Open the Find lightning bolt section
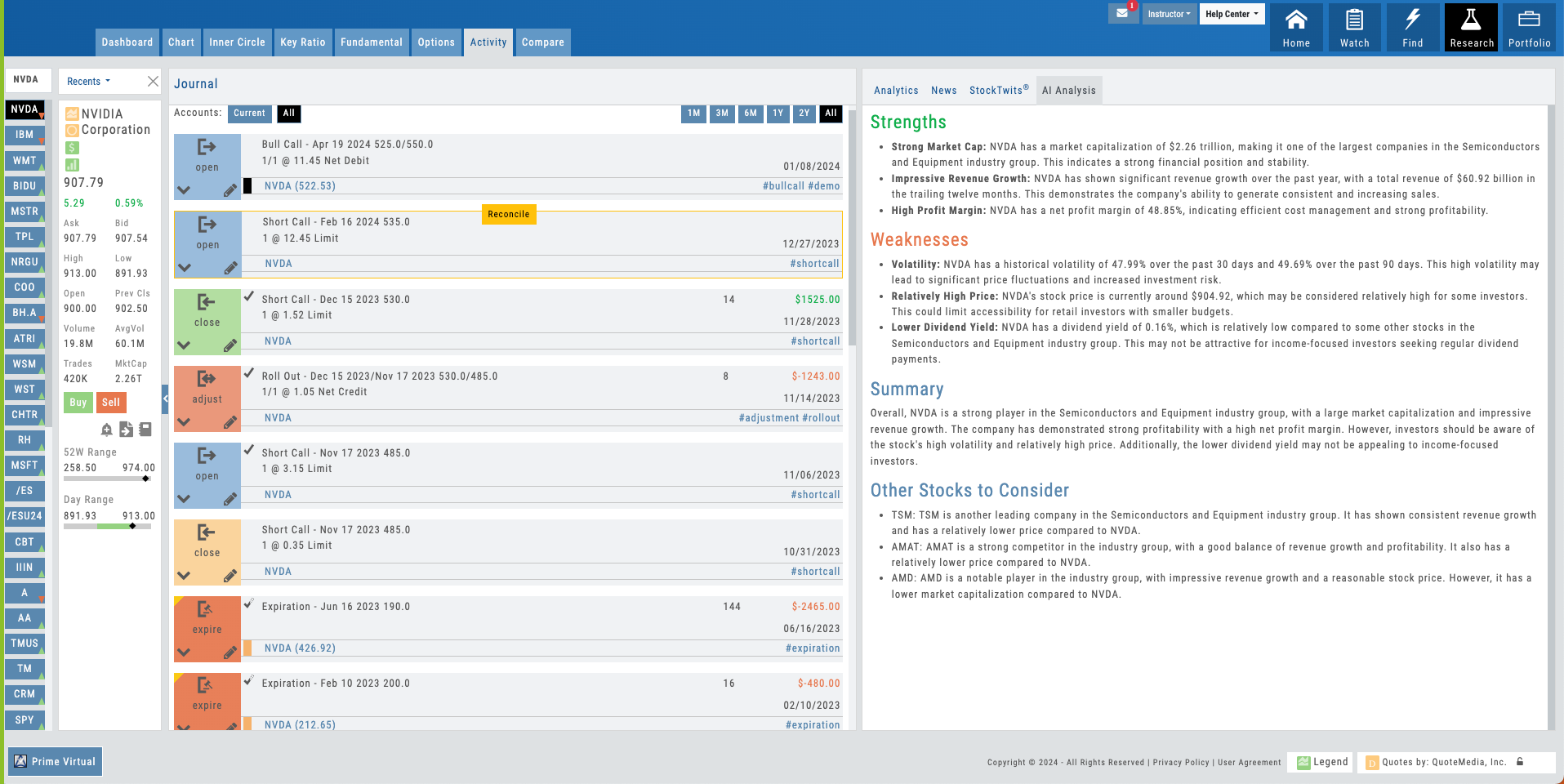 pyautogui.click(x=1413, y=28)
